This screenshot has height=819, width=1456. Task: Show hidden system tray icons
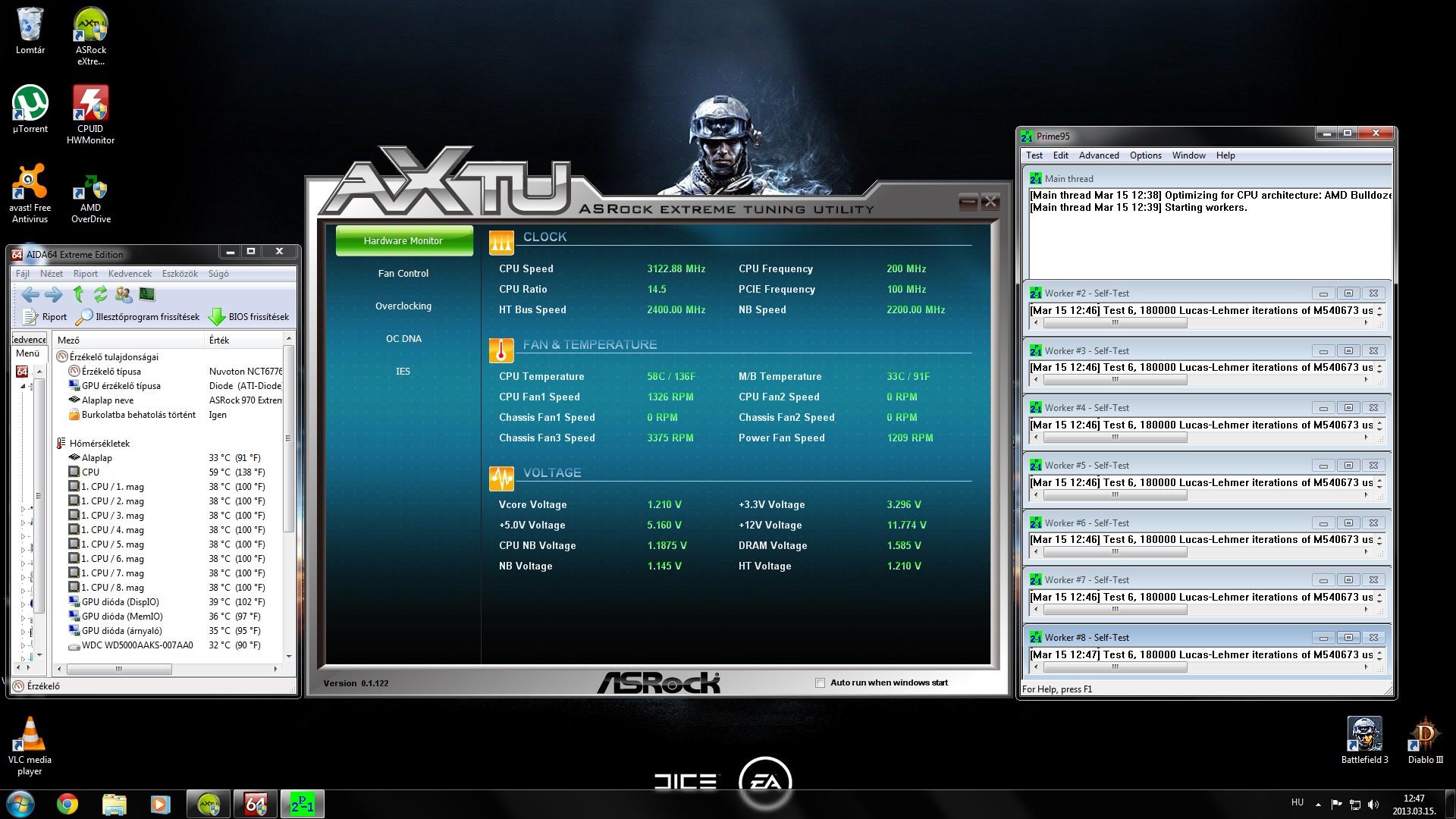[1318, 805]
